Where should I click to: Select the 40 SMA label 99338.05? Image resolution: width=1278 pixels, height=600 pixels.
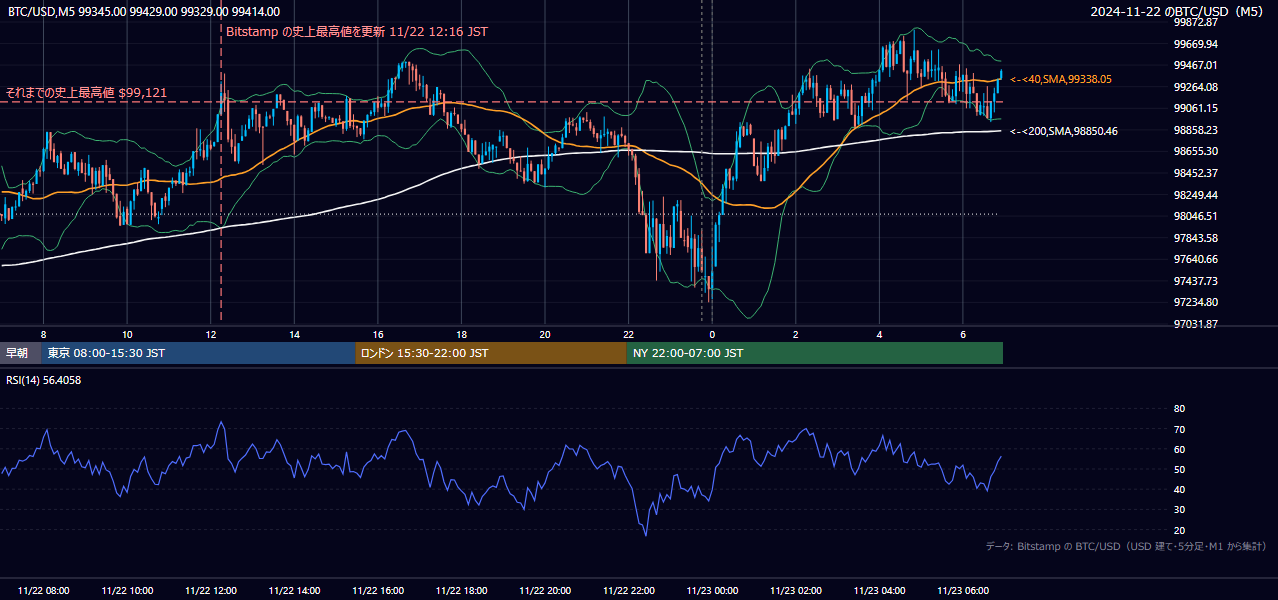tap(1061, 79)
